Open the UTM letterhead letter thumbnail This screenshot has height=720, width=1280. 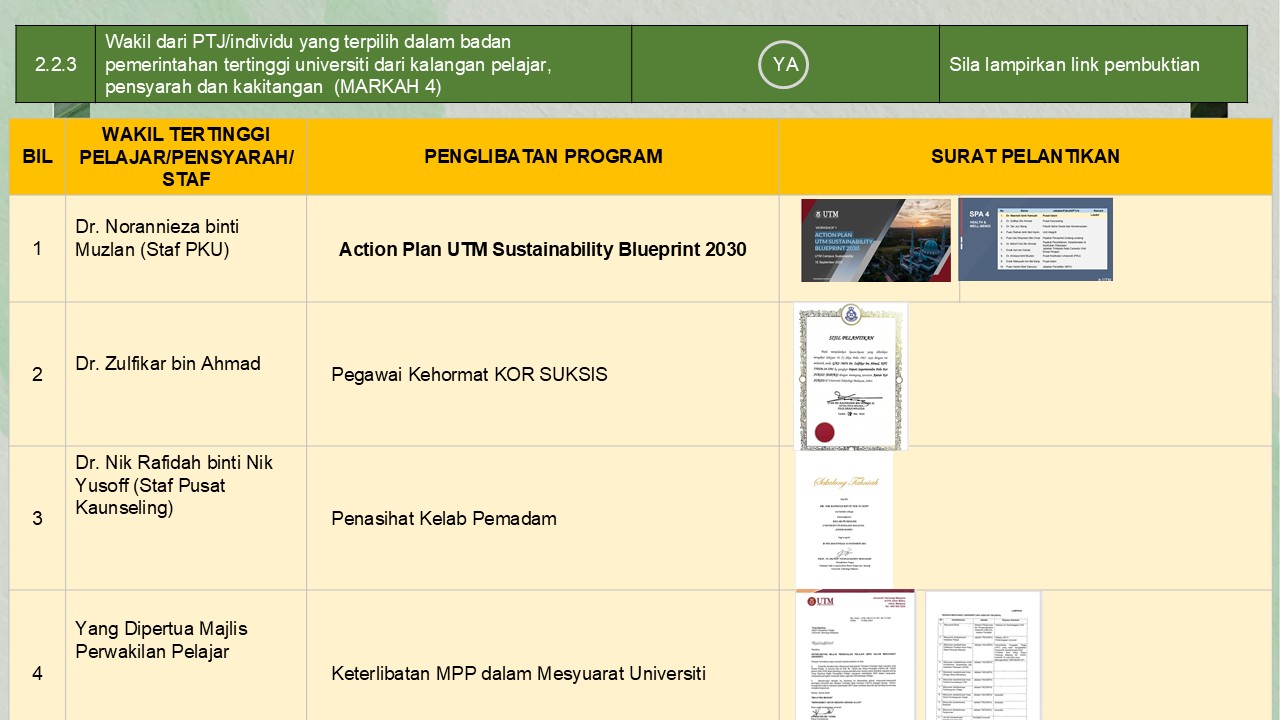tap(854, 655)
